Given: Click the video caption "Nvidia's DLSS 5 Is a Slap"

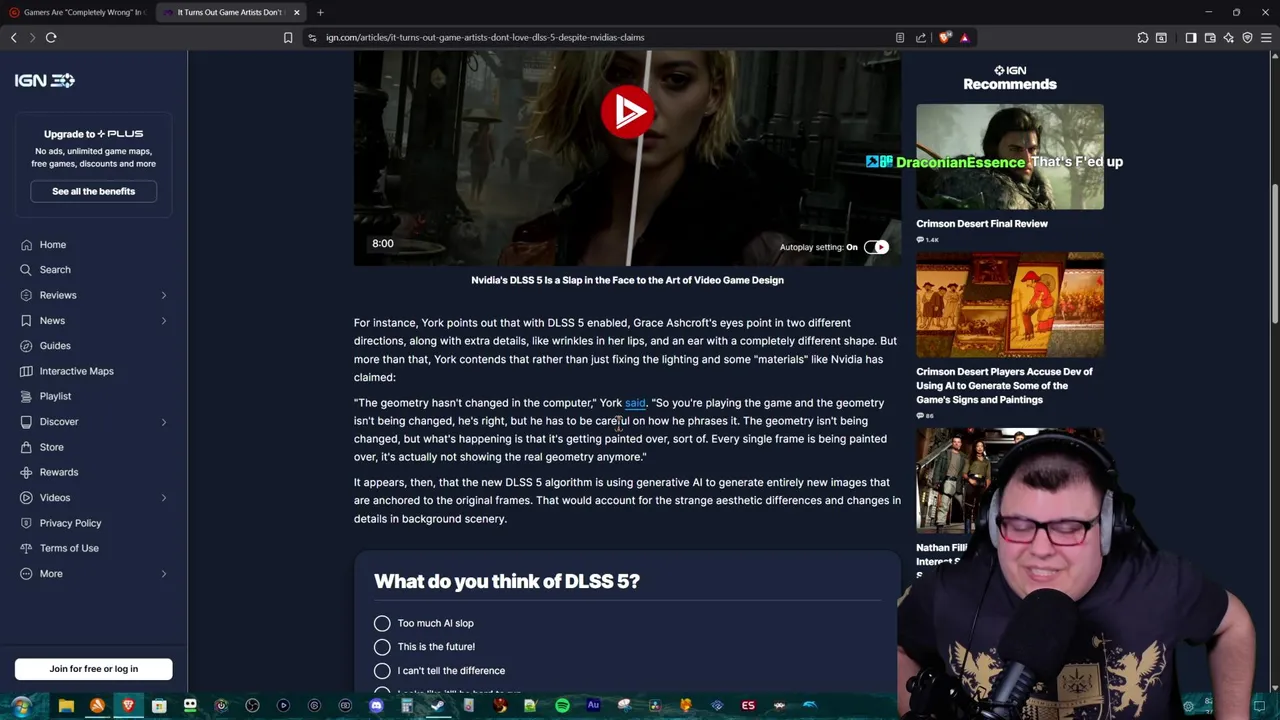Looking at the screenshot, I should click(x=627, y=280).
